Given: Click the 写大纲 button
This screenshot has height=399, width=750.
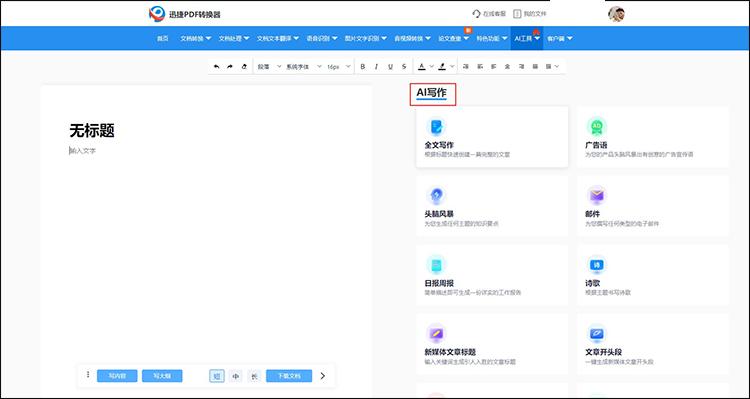Looking at the screenshot, I should [162, 376].
